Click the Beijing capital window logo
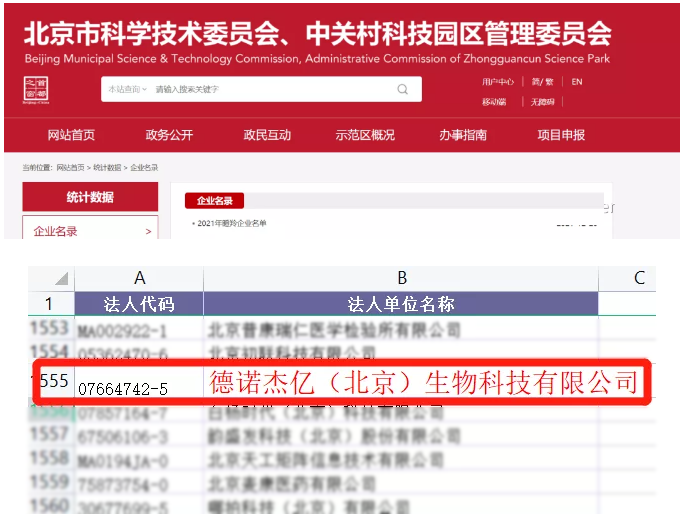 pos(36,90)
